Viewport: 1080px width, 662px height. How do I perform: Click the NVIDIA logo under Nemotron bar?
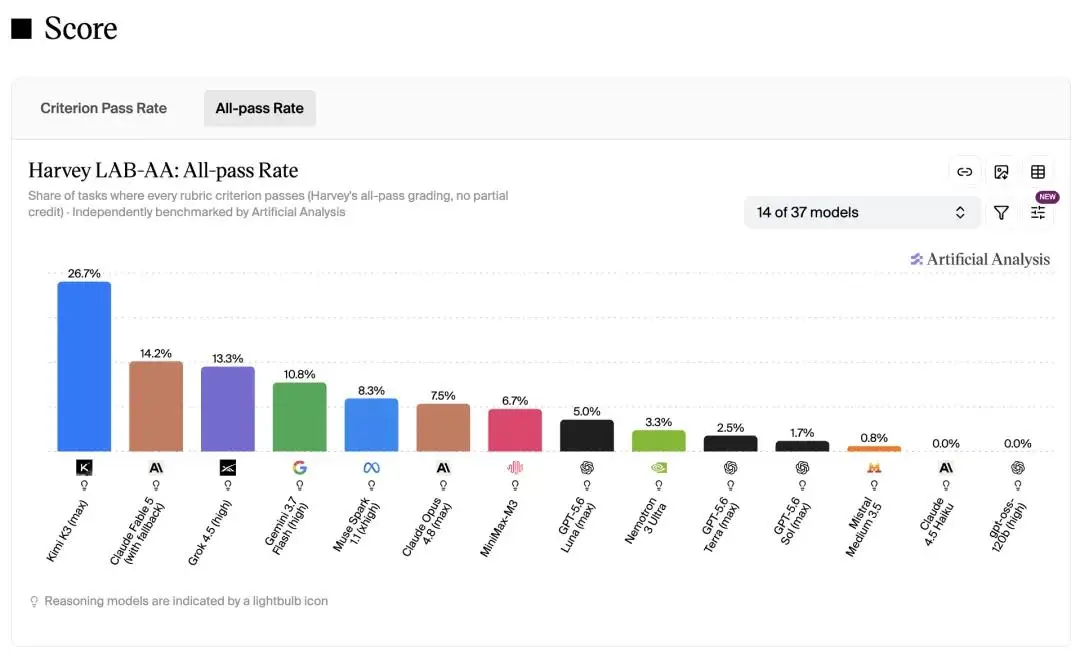point(658,468)
